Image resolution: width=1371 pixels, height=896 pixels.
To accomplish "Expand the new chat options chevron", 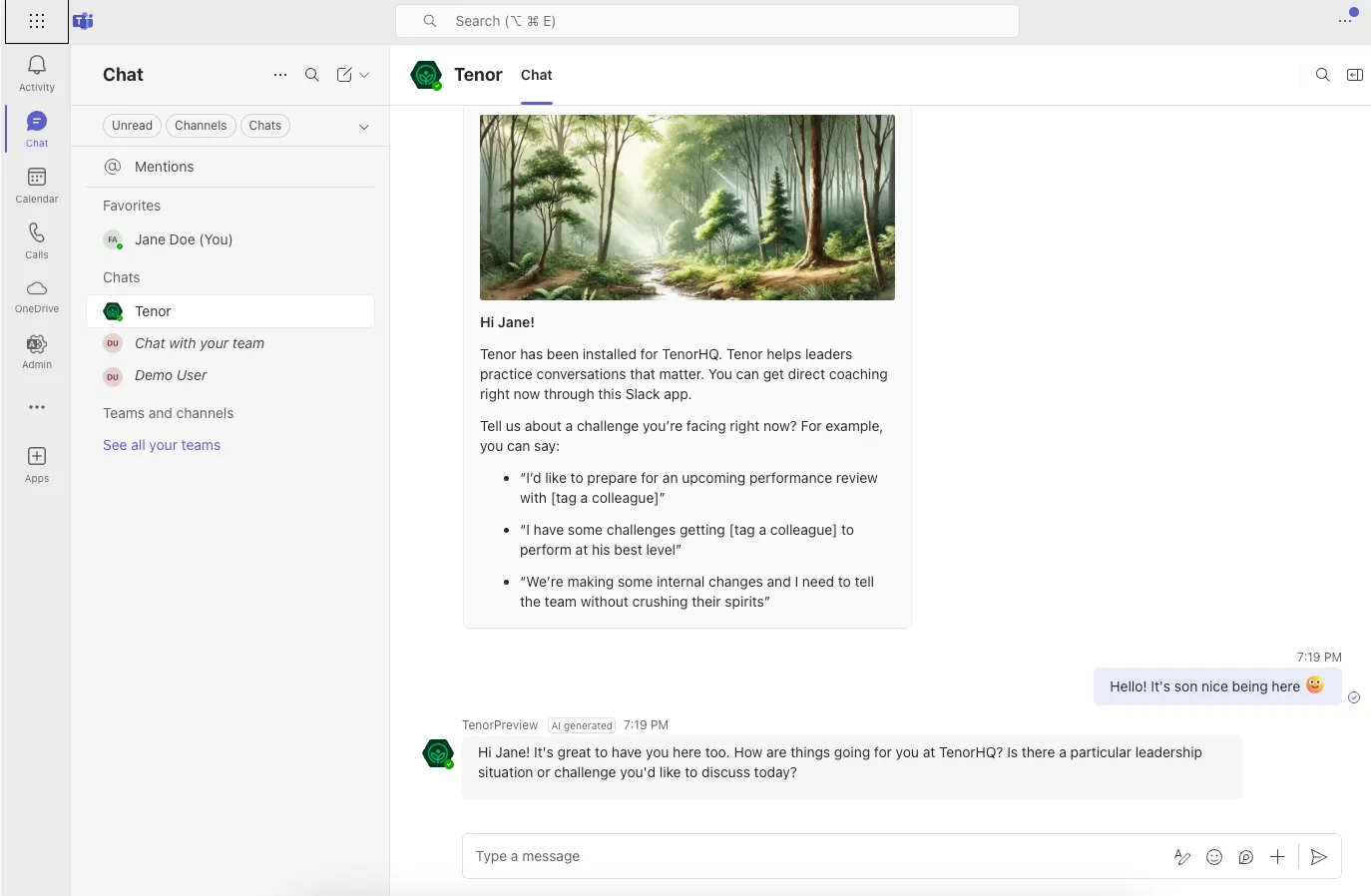I will [x=364, y=75].
